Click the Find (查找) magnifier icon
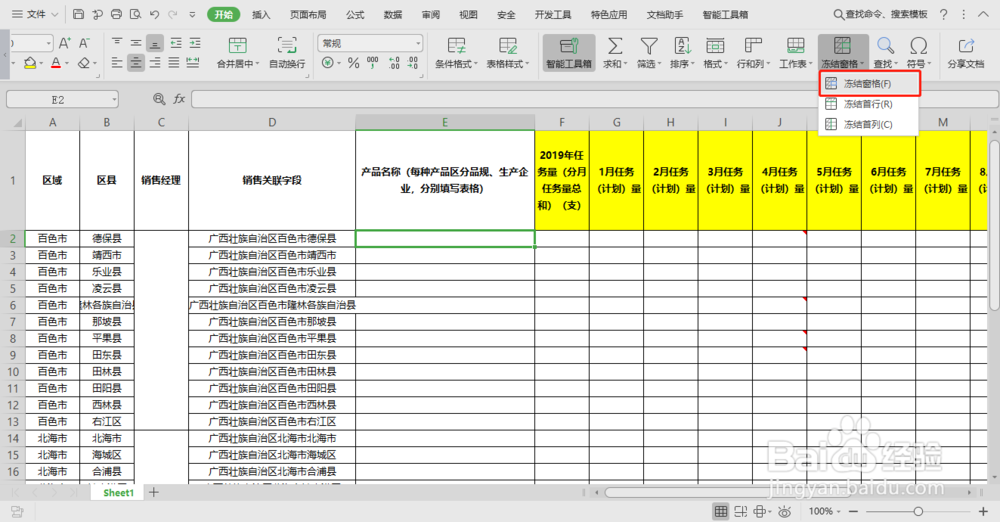The width and height of the screenshot is (1000, 522). pos(885,45)
